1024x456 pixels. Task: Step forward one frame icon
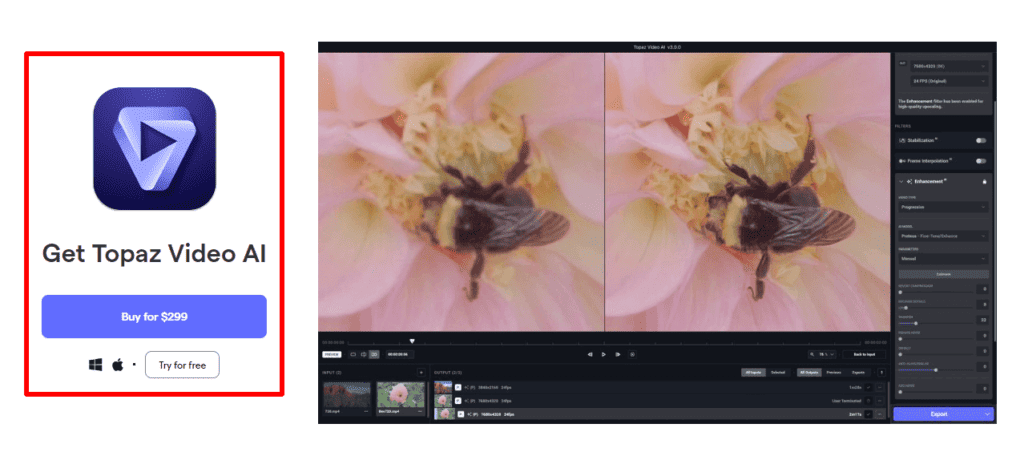tap(618, 355)
